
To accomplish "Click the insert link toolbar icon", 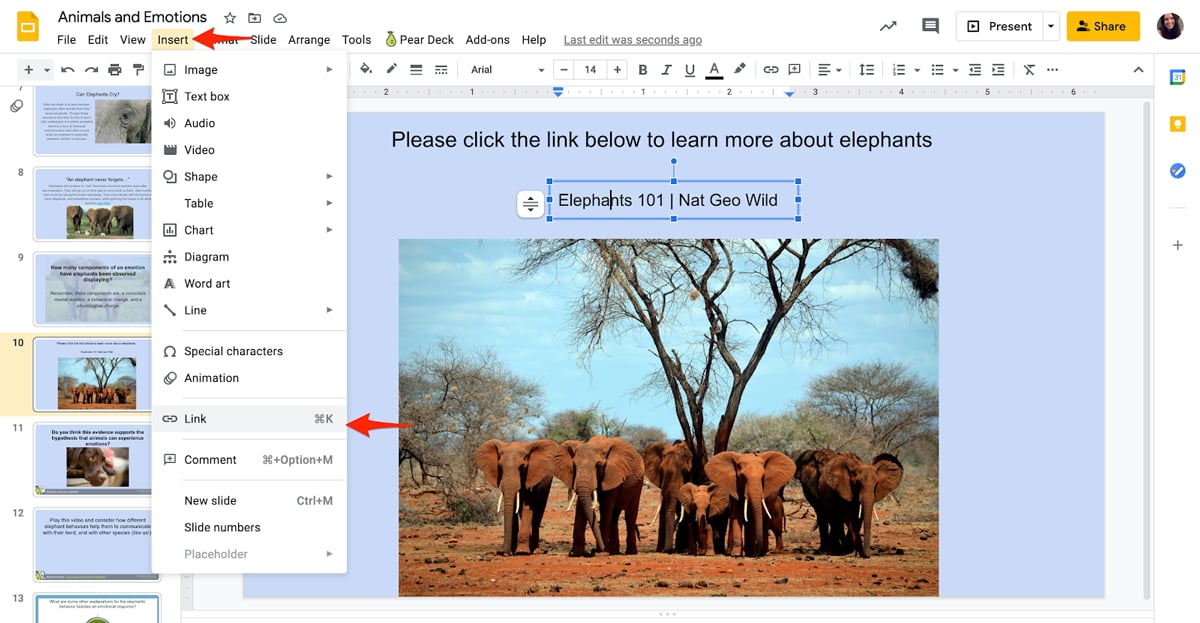I will (x=771, y=70).
